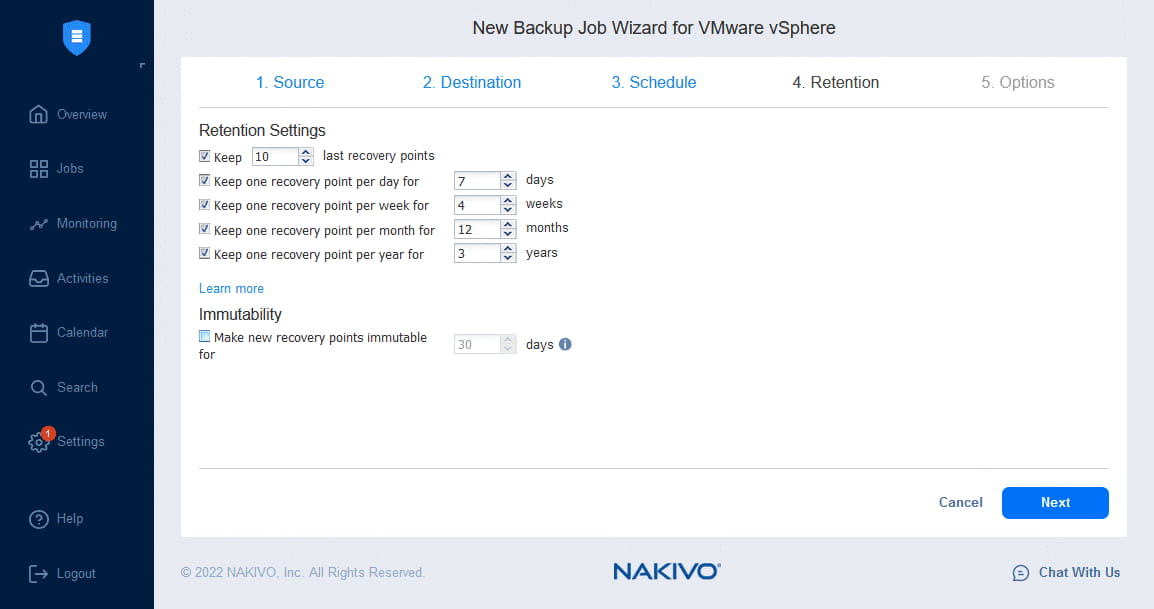Click the Logout icon
This screenshot has height=609, width=1154.
[x=38, y=574]
